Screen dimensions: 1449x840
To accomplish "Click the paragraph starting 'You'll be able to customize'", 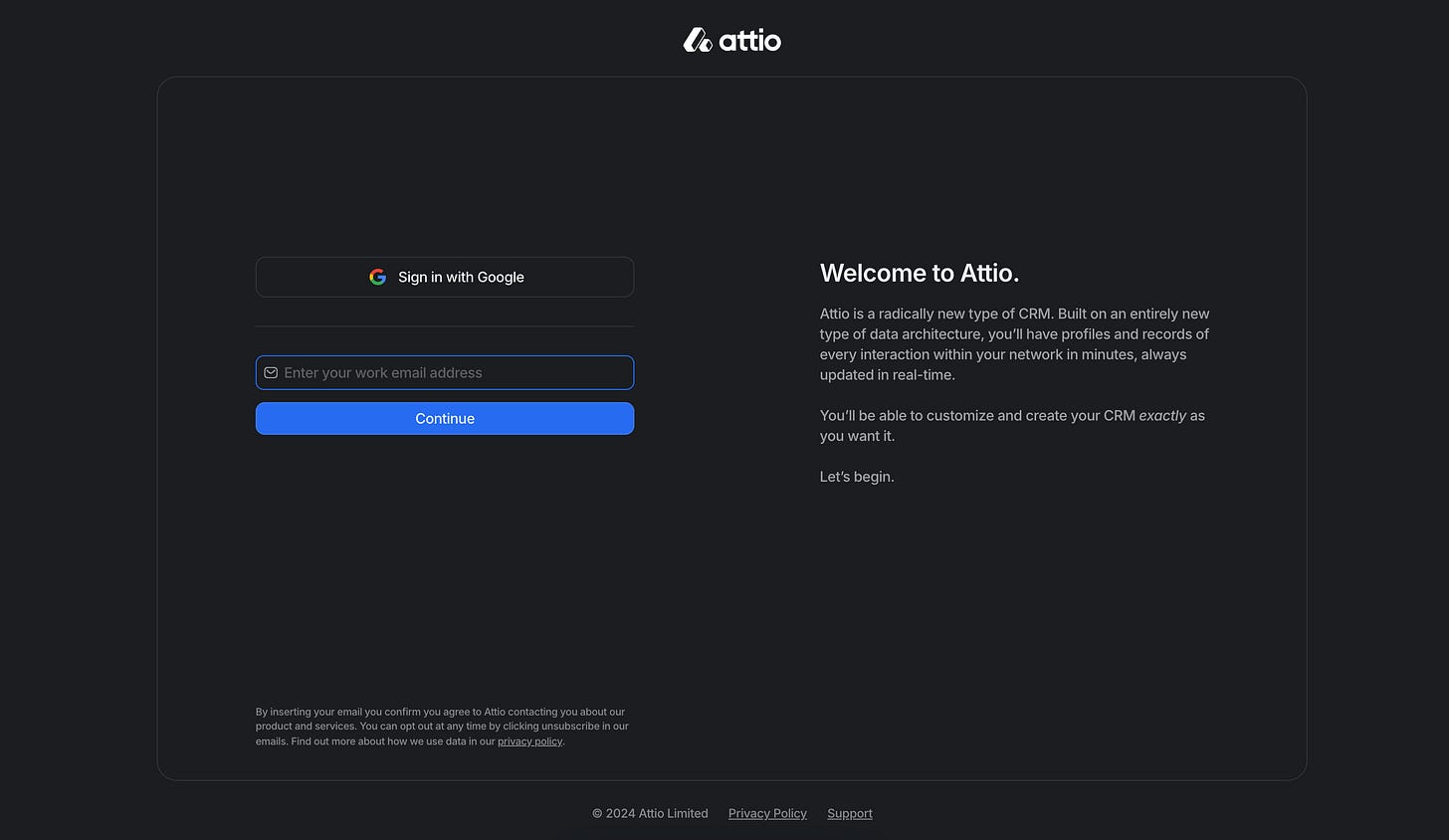I will coord(1012,426).
